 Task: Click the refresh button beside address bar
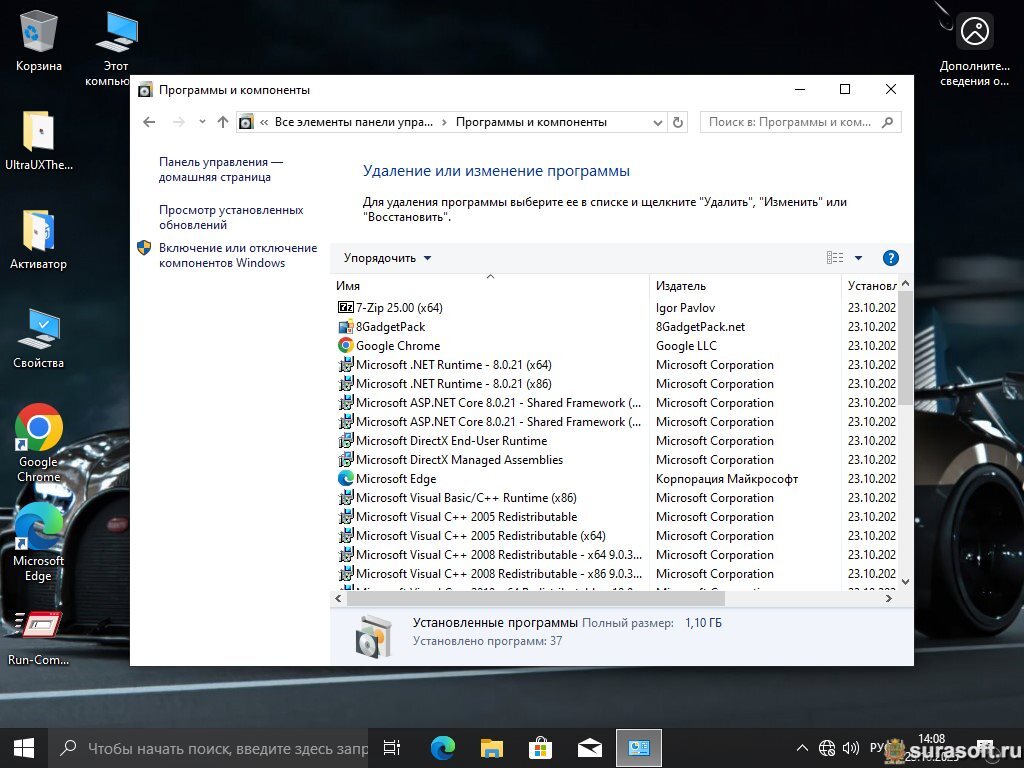[x=678, y=122]
